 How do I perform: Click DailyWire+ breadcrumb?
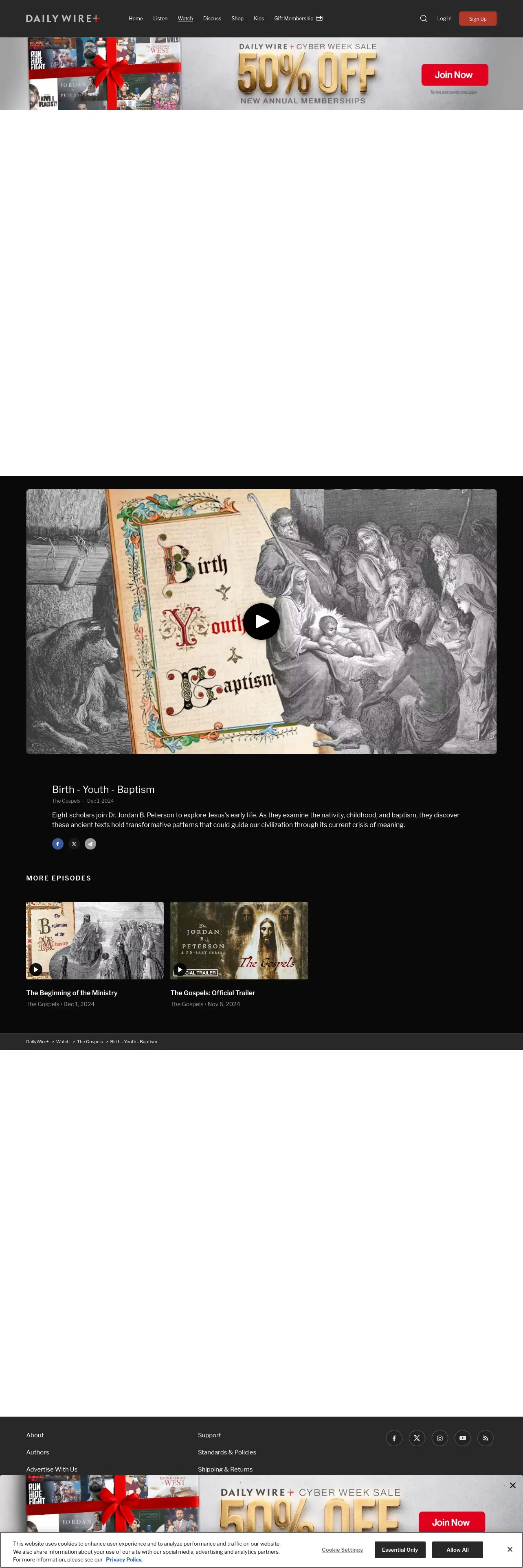click(37, 1042)
